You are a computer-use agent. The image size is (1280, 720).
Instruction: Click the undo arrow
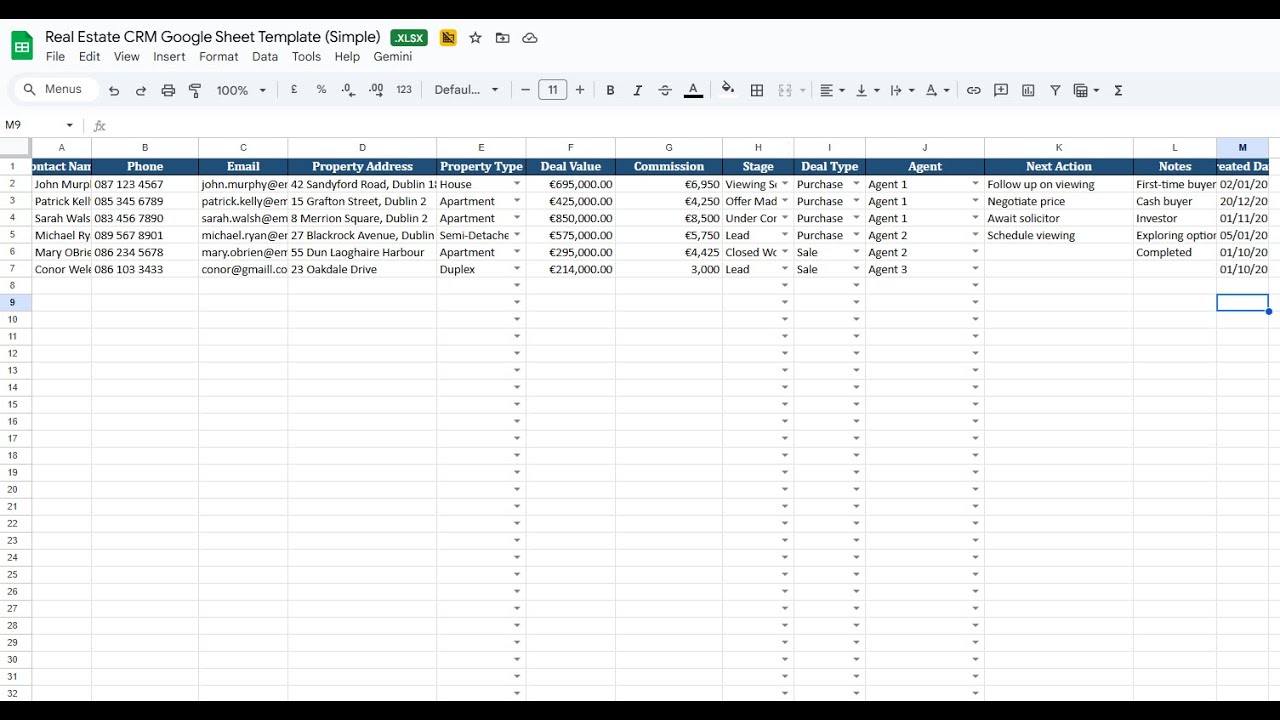(114, 90)
